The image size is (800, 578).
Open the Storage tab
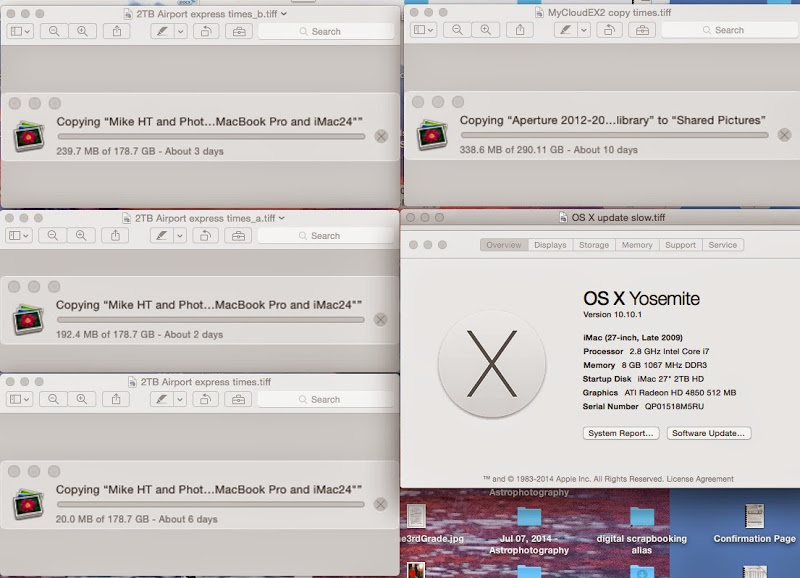click(594, 245)
